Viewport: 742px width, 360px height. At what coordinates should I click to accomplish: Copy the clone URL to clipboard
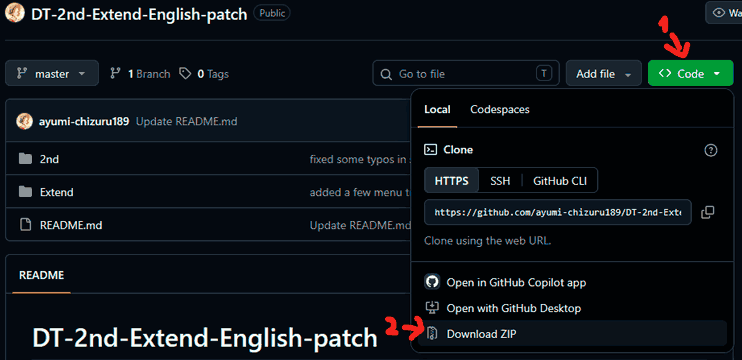click(707, 212)
